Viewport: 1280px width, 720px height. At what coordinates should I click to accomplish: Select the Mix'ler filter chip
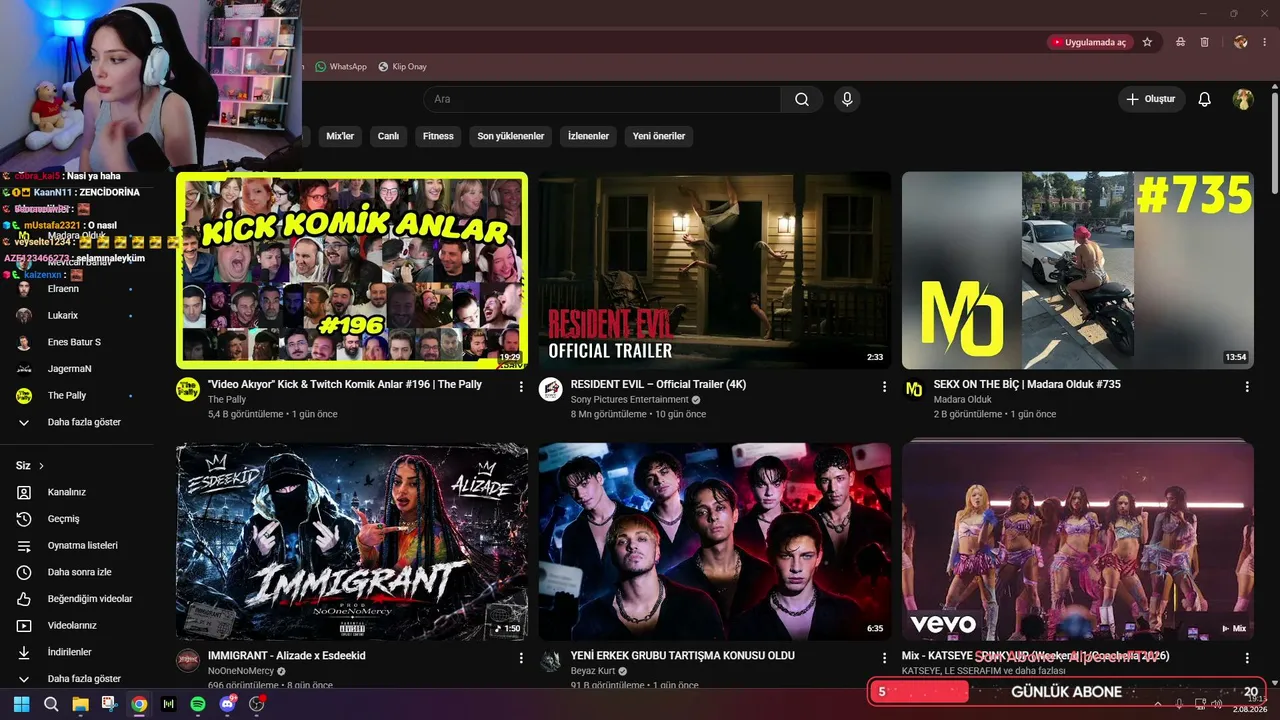coord(340,136)
